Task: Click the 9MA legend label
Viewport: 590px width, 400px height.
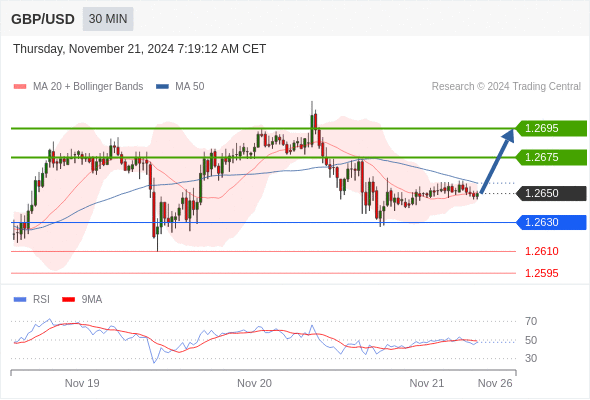Action: click(92, 300)
